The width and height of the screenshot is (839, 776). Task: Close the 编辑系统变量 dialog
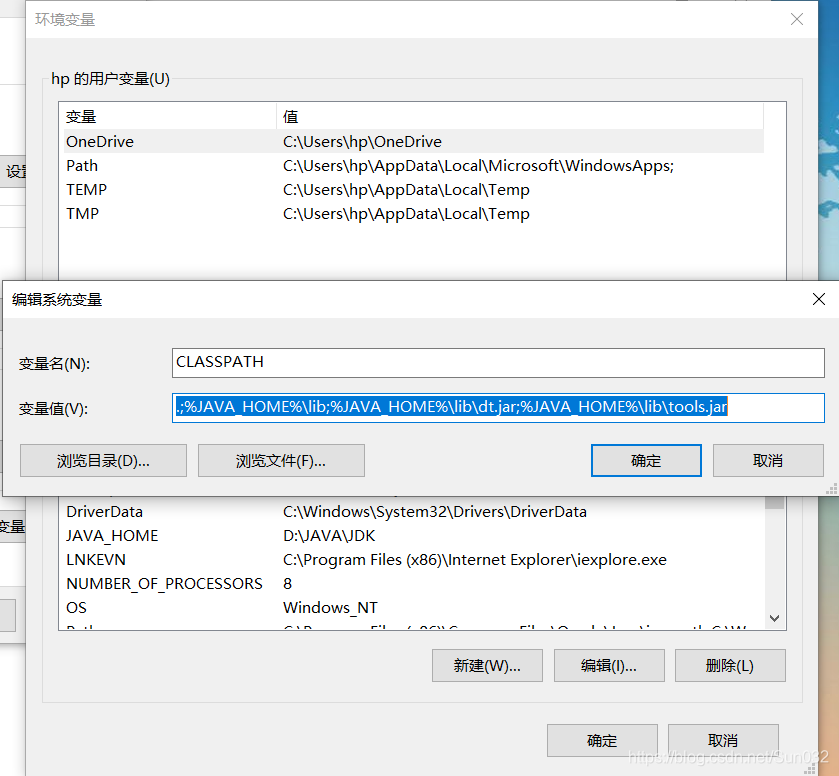coord(819,299)
